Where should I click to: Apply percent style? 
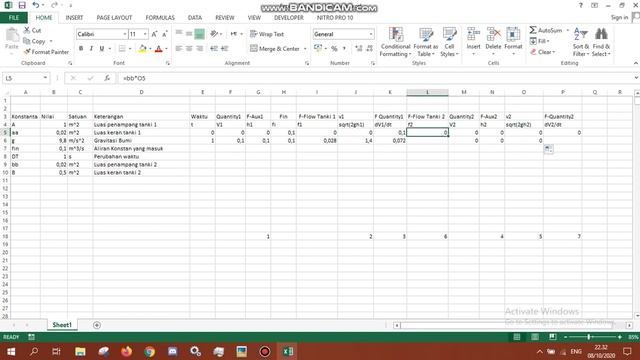point(334,49)
